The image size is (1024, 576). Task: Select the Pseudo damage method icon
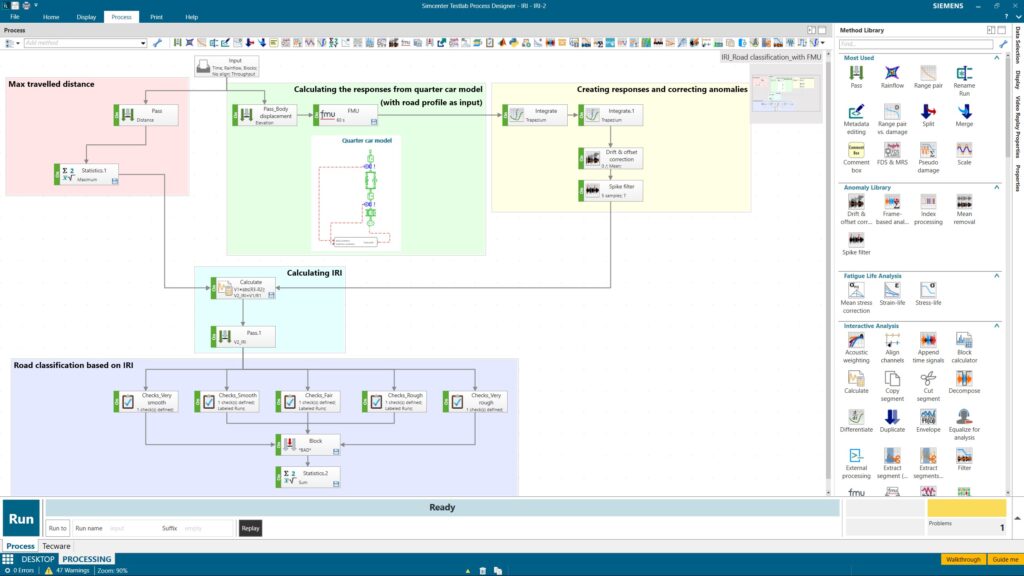[928, 150]
